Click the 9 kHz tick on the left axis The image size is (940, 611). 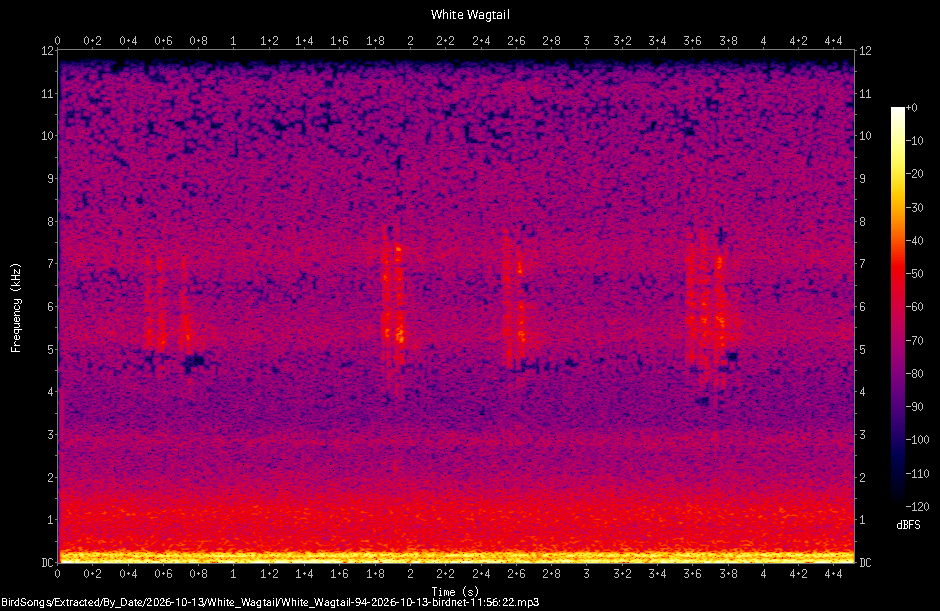coord(50,179)
